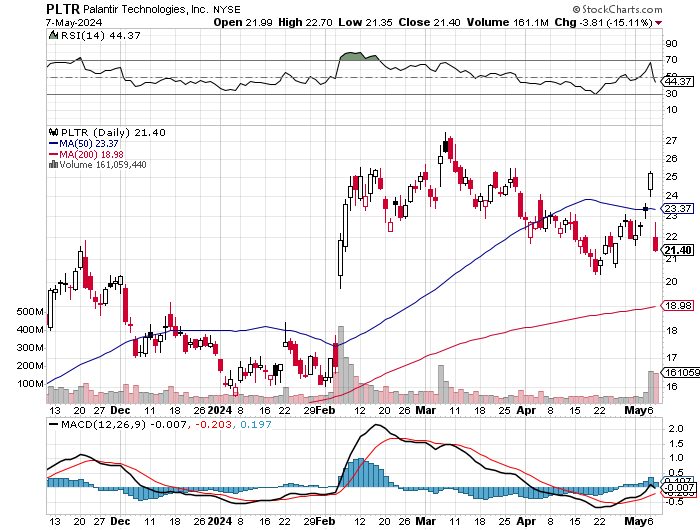
Task: Click the Dec label below MACD panel
Action: (x=120, y=521)
